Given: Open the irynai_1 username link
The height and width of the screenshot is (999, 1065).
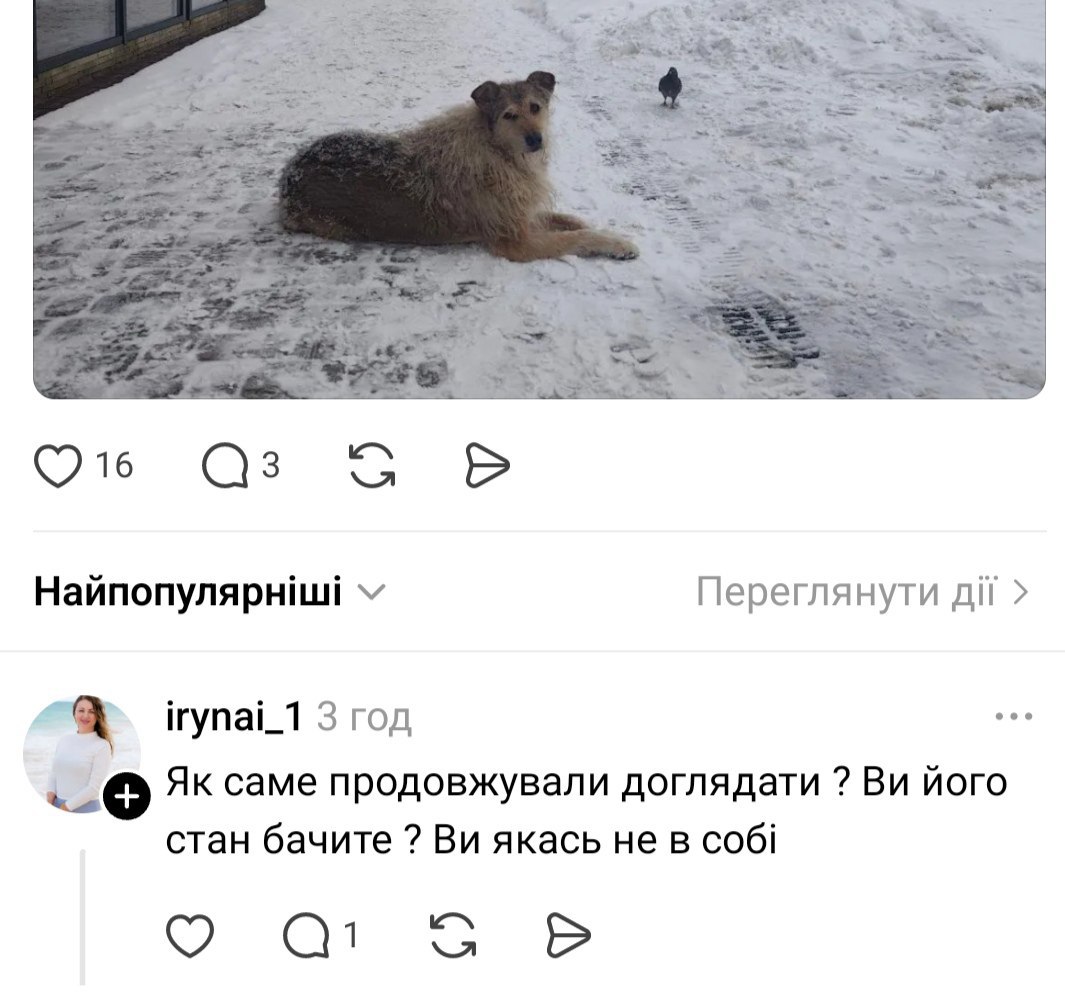Looking at the screenshot, I should pyautogui.click(x=234, y=716).
